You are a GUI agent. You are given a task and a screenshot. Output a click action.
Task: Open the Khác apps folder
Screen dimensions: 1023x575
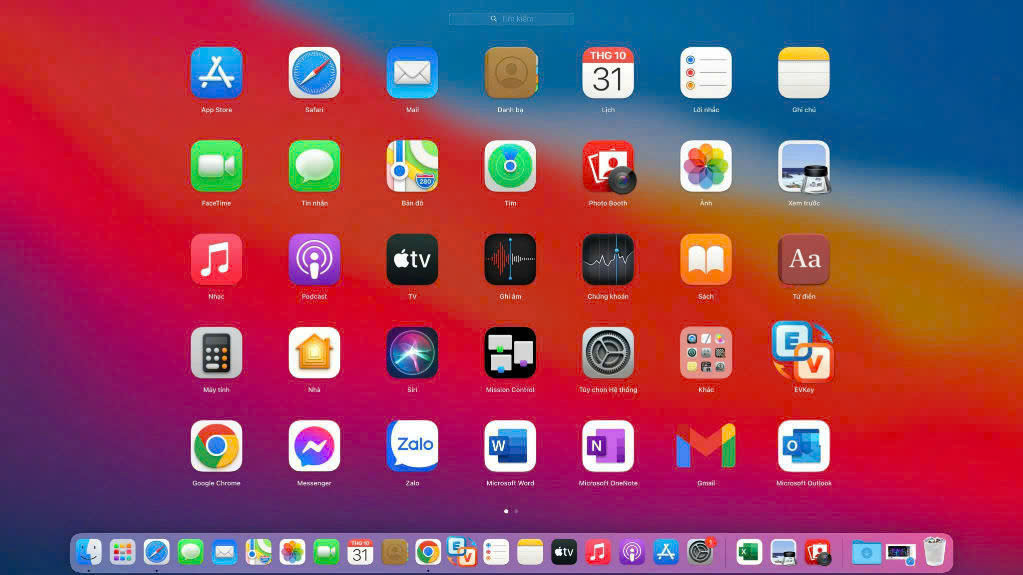[706, 352]
